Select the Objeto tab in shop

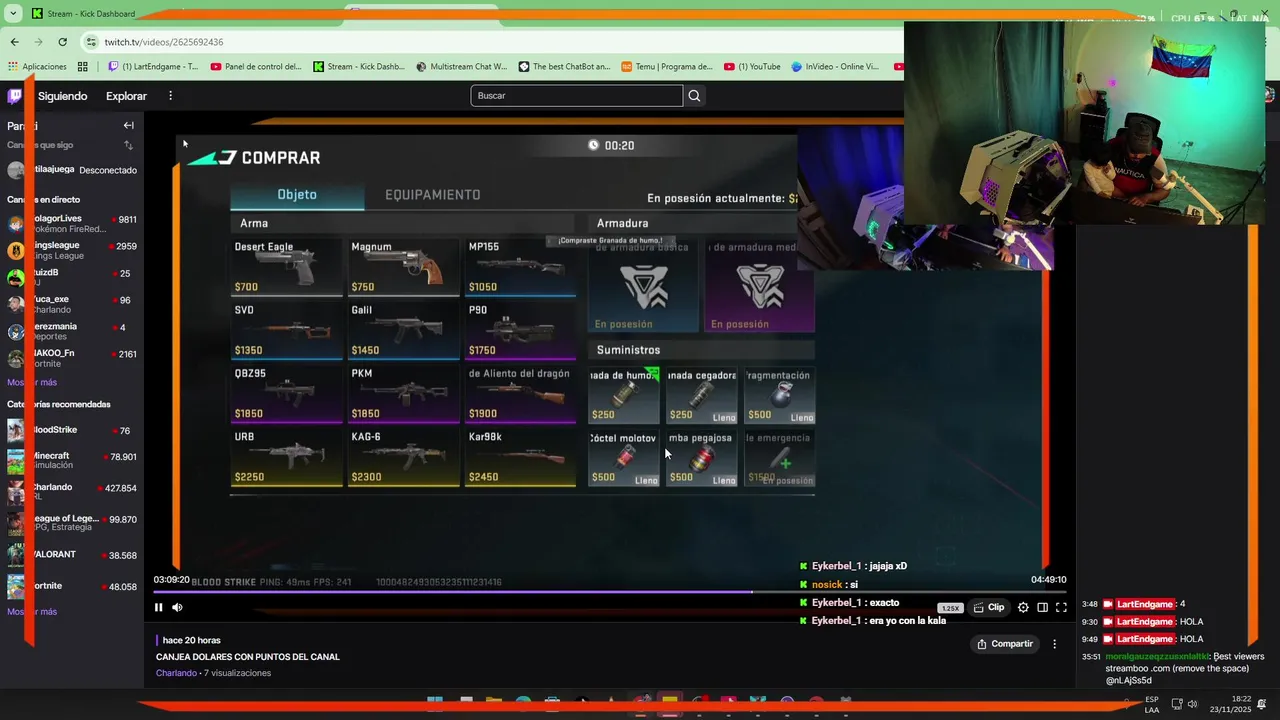(x=297, y=195)
